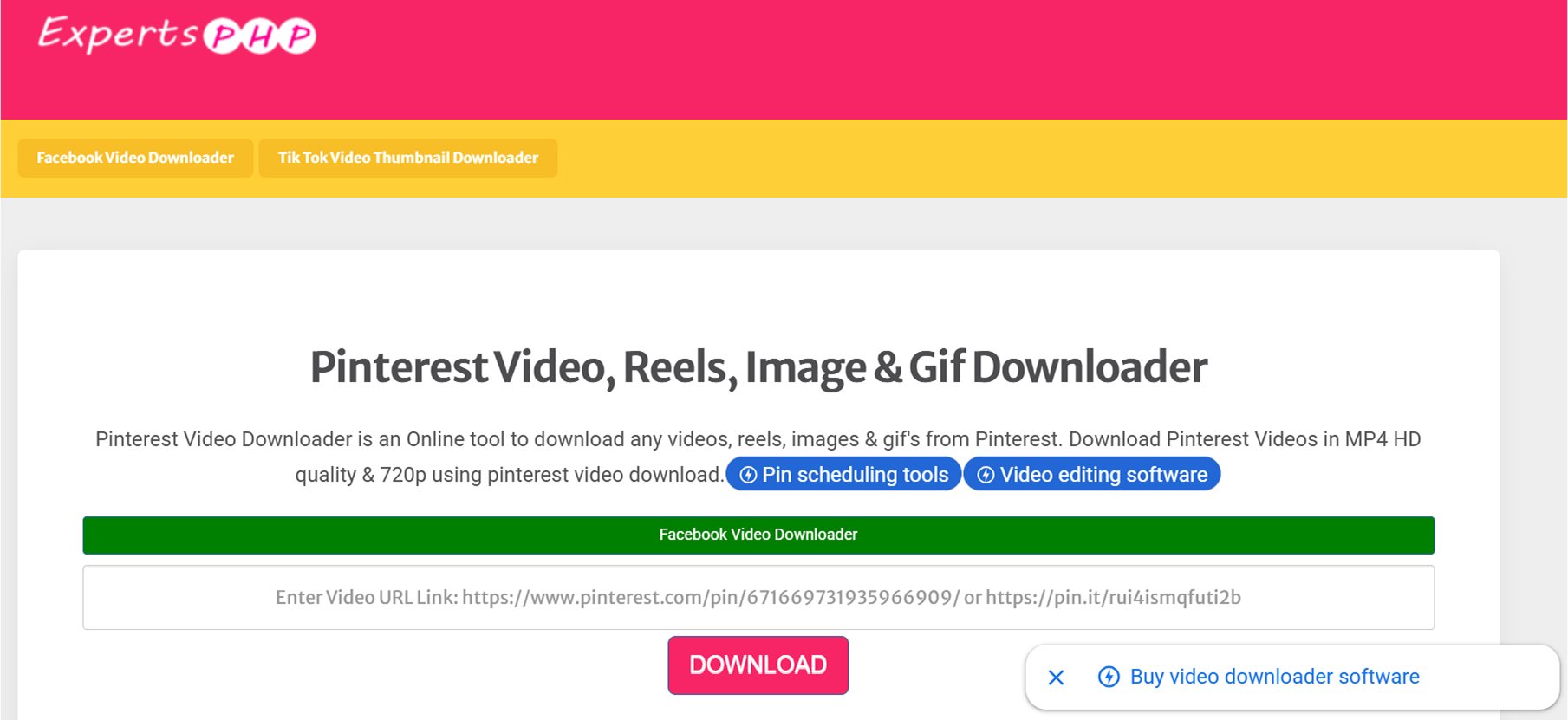
Task: Open the Video editing software ad text
Action: click(1103, 475)
